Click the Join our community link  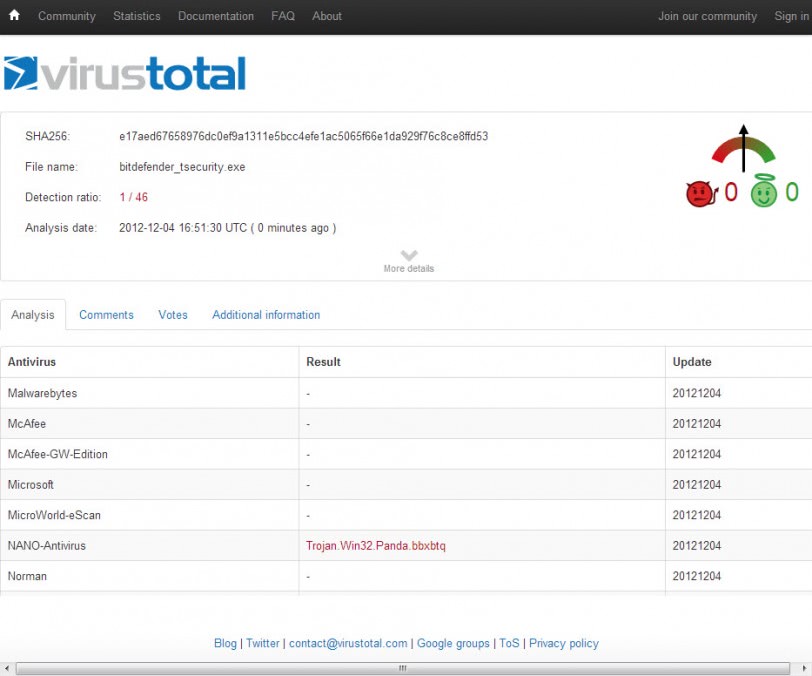point(707,16)
